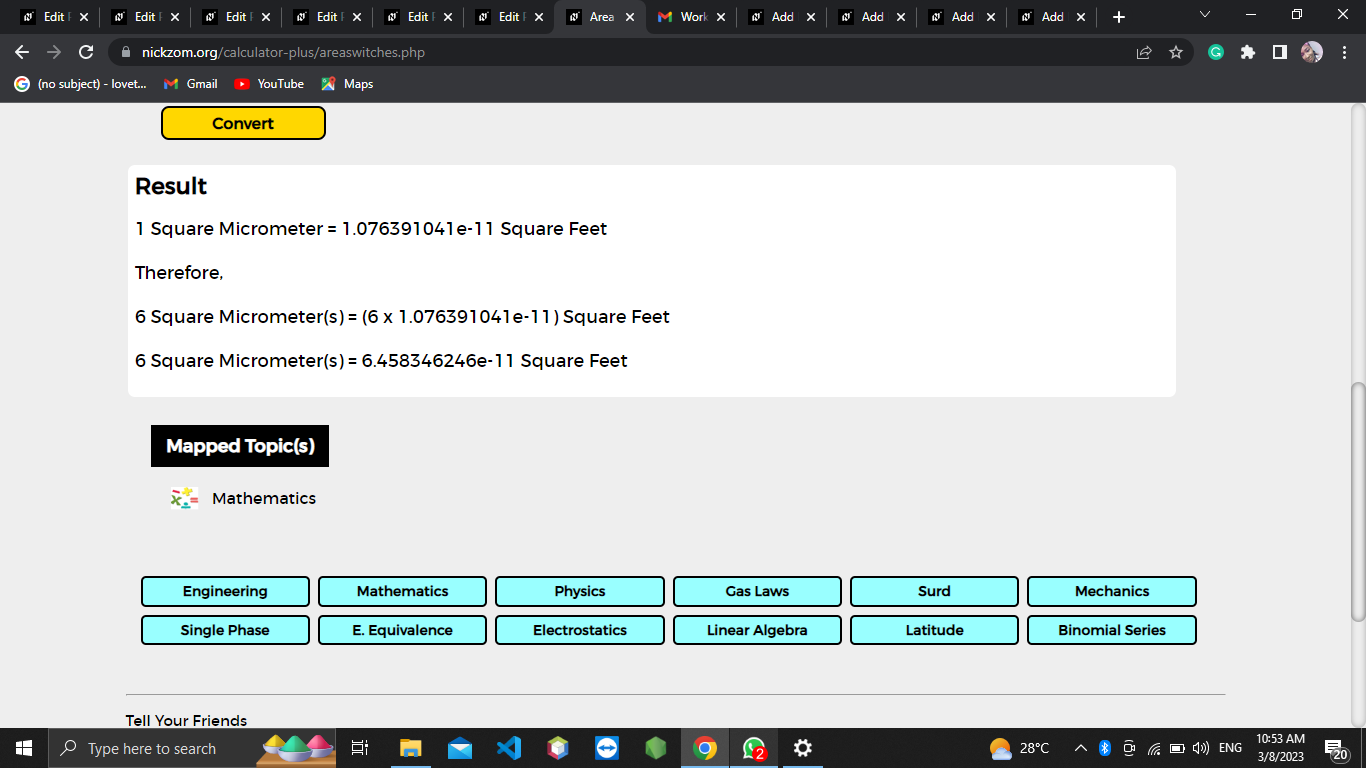The height and width of the screenshot is (768, 1366).
Task: Share this page using the share icon
Action: pos(1144,52)
